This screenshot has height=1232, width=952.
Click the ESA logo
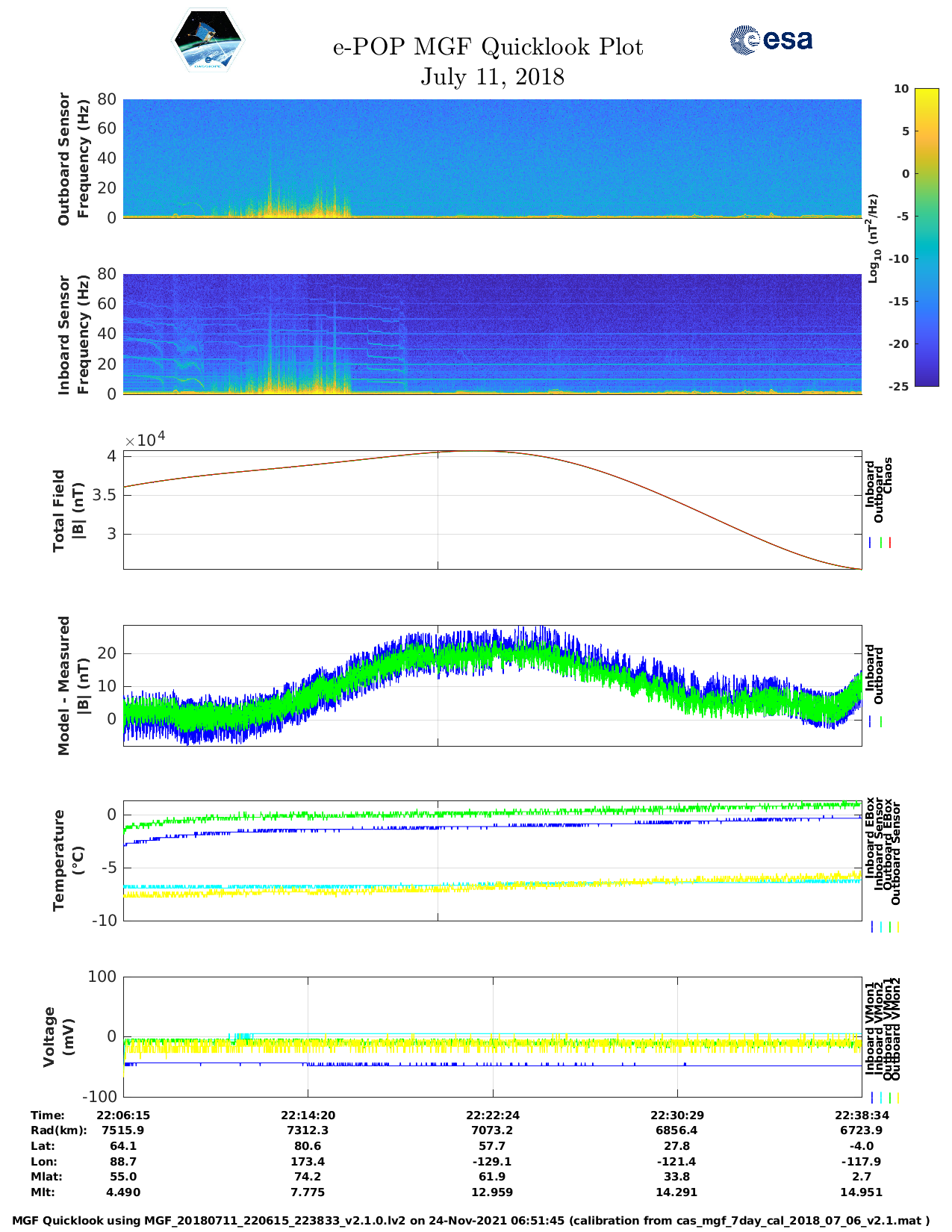[x=771, y=40]
